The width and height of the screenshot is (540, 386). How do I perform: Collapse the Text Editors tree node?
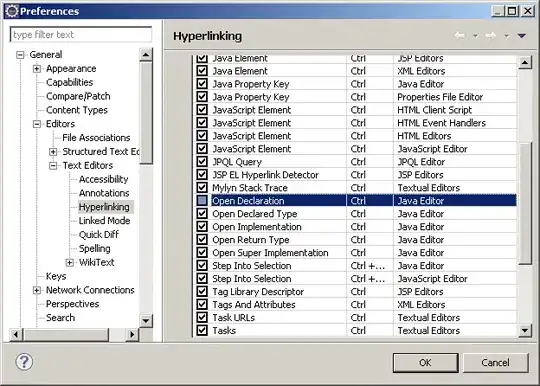pyautogui.click(x=53, y=166)
